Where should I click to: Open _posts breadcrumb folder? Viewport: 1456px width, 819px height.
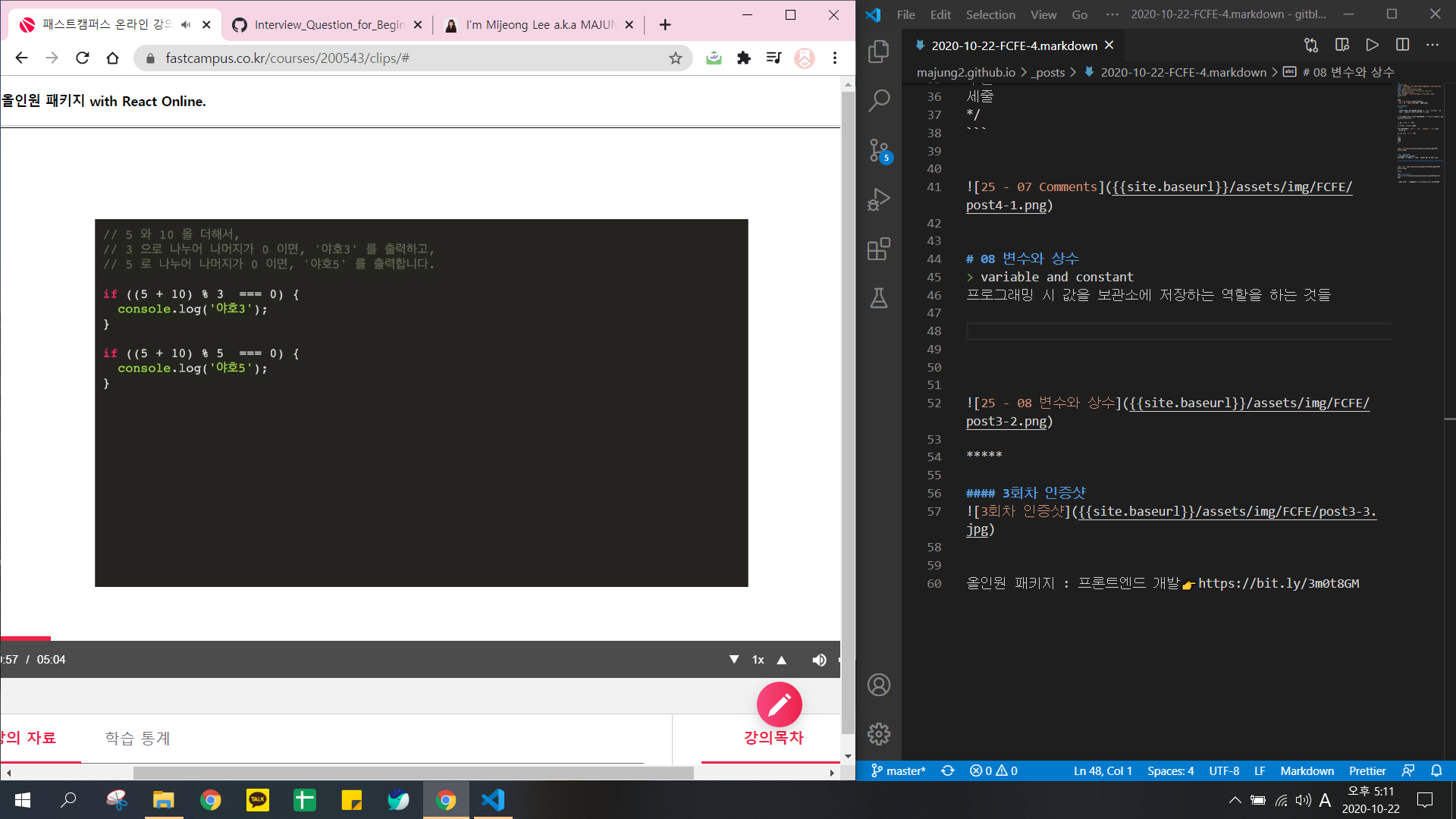pos(1048,72)
